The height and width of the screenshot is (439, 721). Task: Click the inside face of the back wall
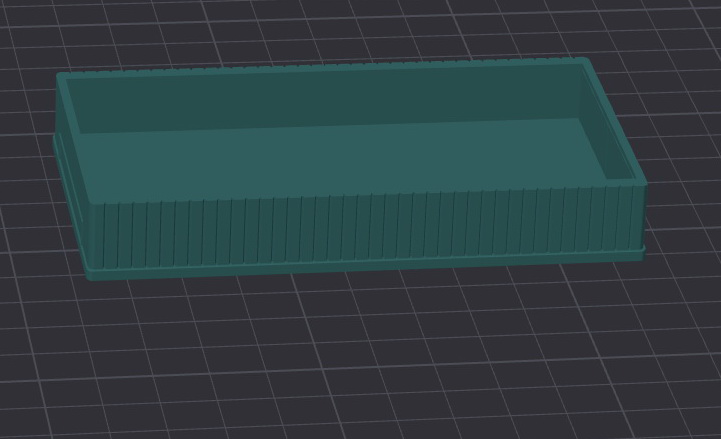pos(330,98)
